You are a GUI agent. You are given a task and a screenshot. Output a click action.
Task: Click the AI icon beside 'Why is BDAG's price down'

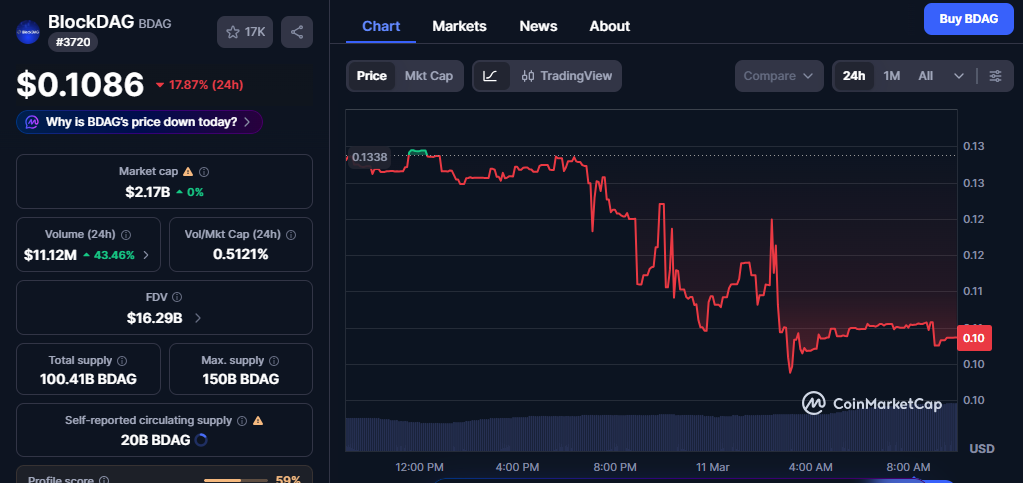tap(31, 122)
